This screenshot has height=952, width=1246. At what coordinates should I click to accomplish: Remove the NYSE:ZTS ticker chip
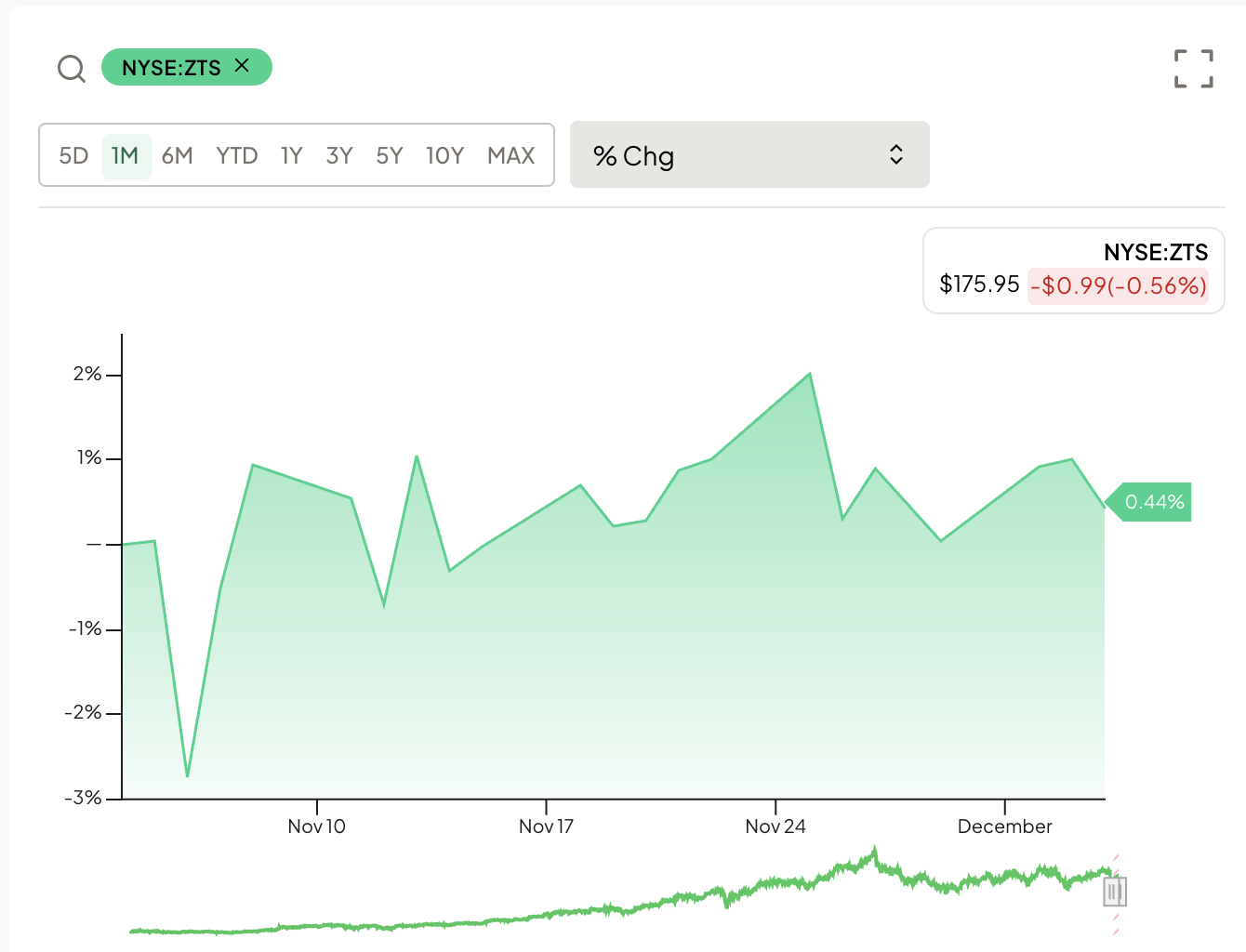pyautogui.click(x=242, y=66)
